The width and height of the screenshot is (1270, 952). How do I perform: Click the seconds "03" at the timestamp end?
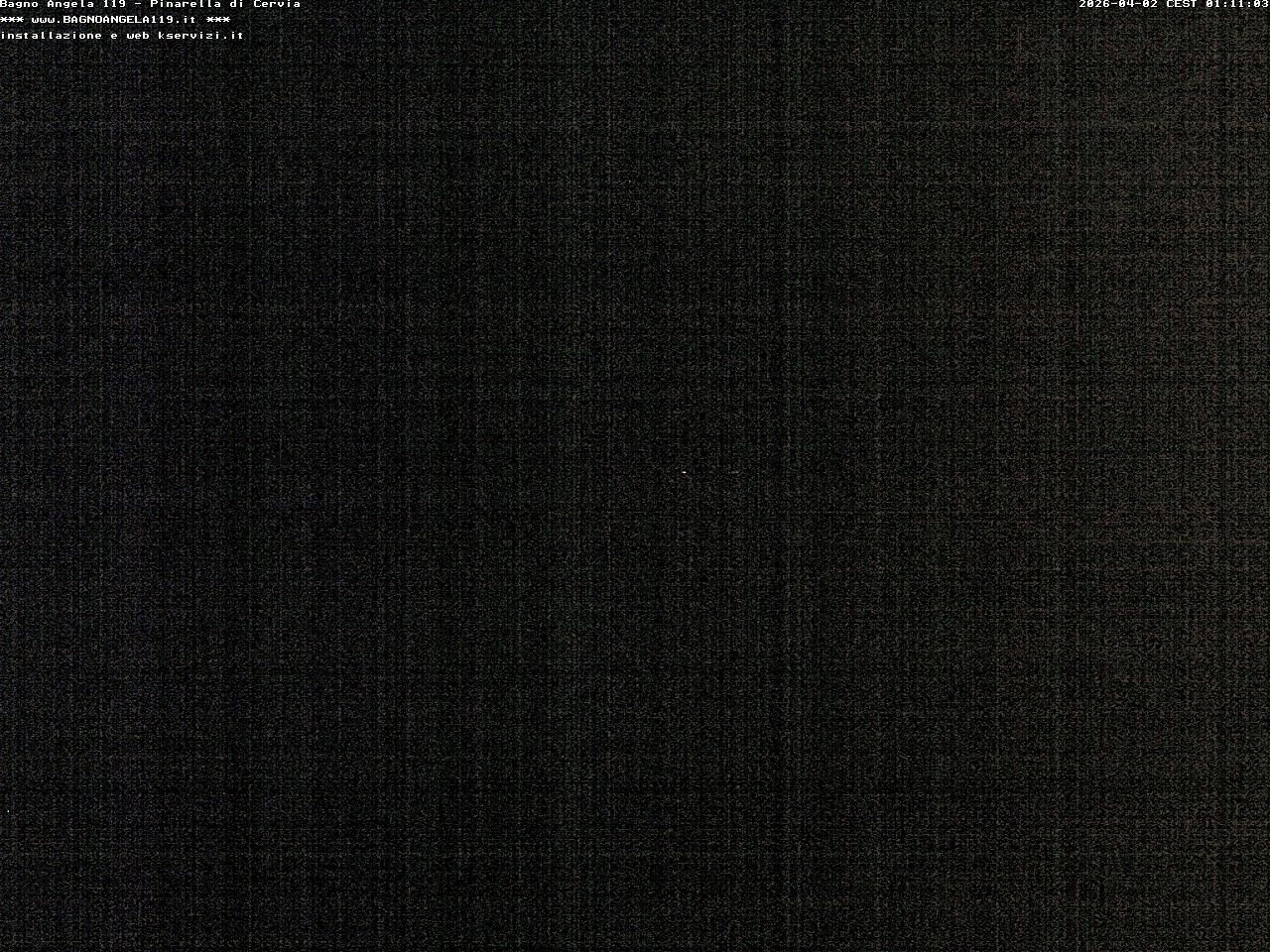[x=1260, y=5]
